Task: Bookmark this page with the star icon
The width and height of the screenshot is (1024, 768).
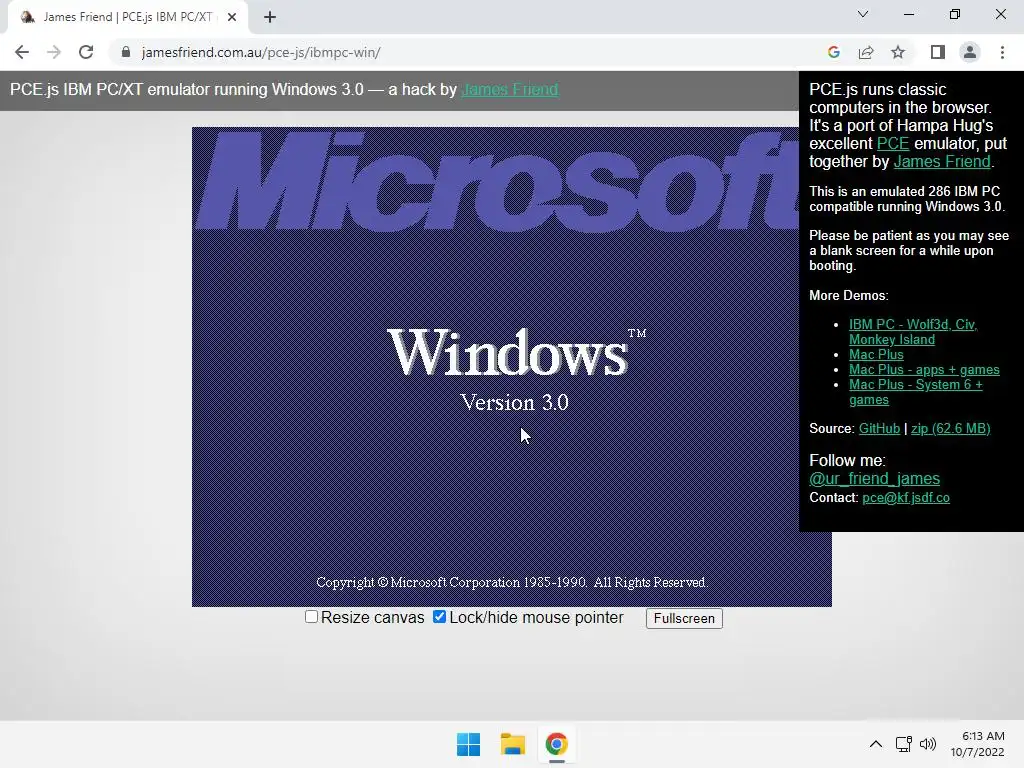Action: 898,52
